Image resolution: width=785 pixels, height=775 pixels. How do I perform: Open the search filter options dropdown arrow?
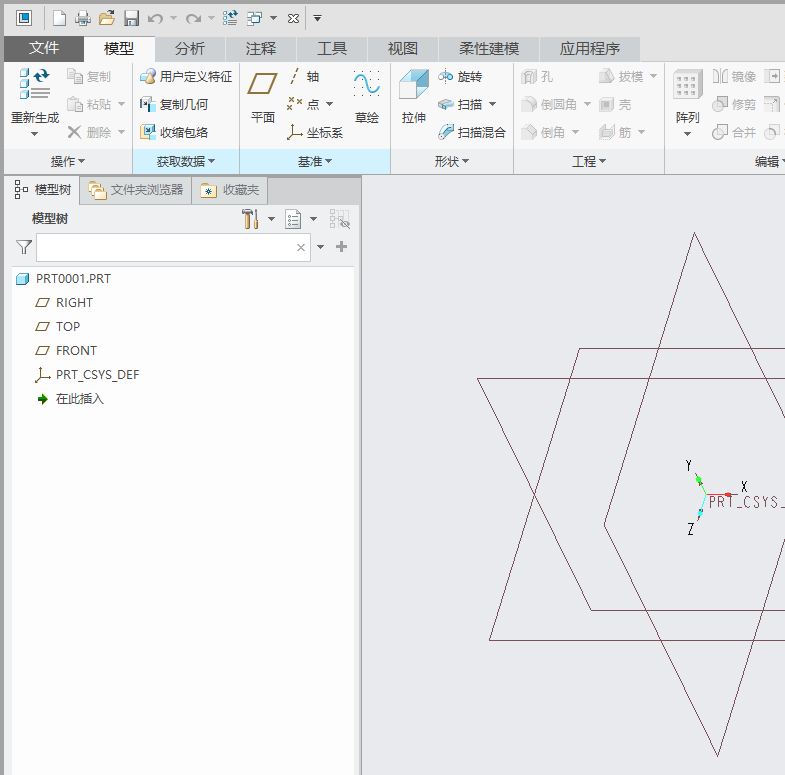click(320, 247)
